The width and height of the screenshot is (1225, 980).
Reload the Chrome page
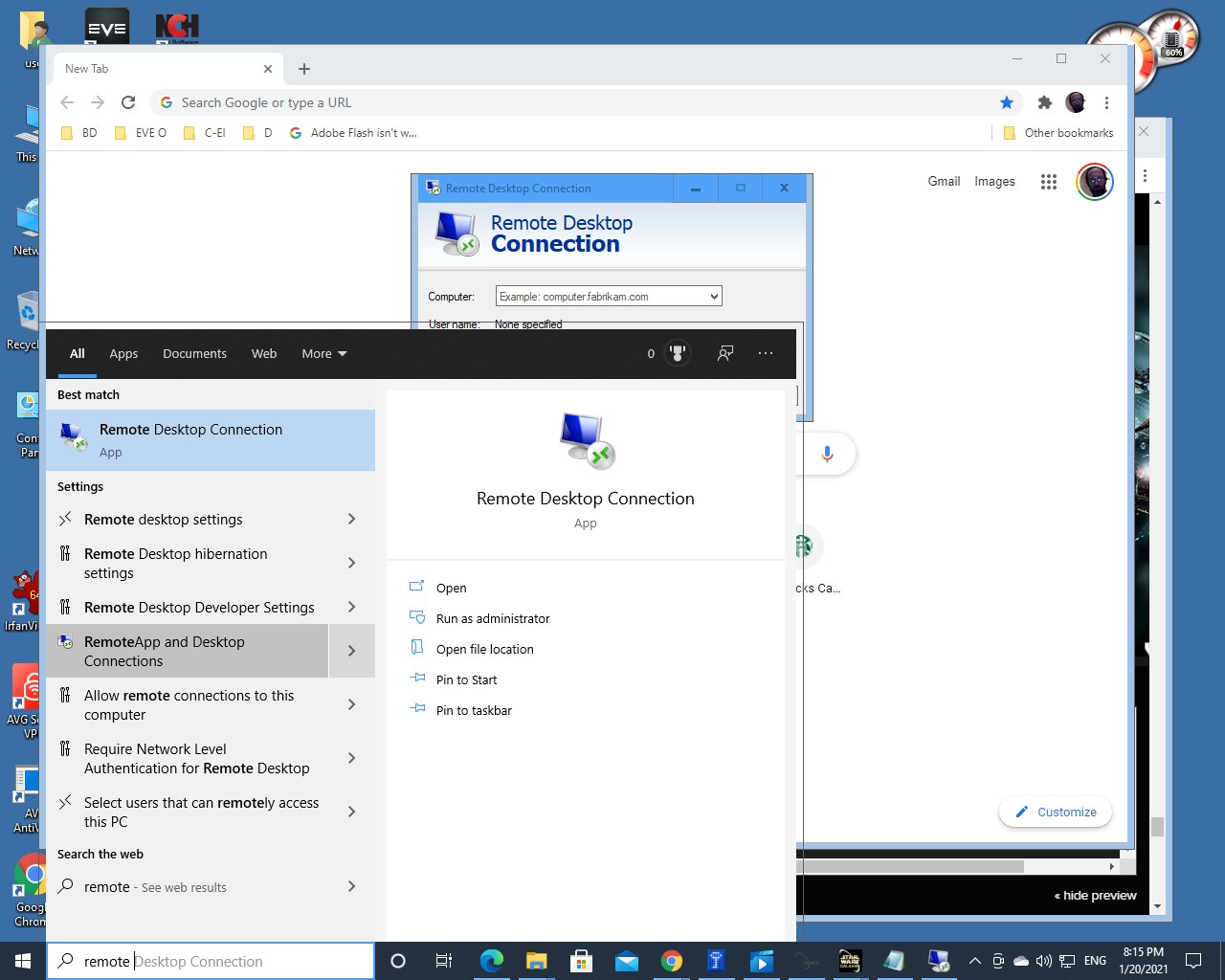(x=128, y=102)
